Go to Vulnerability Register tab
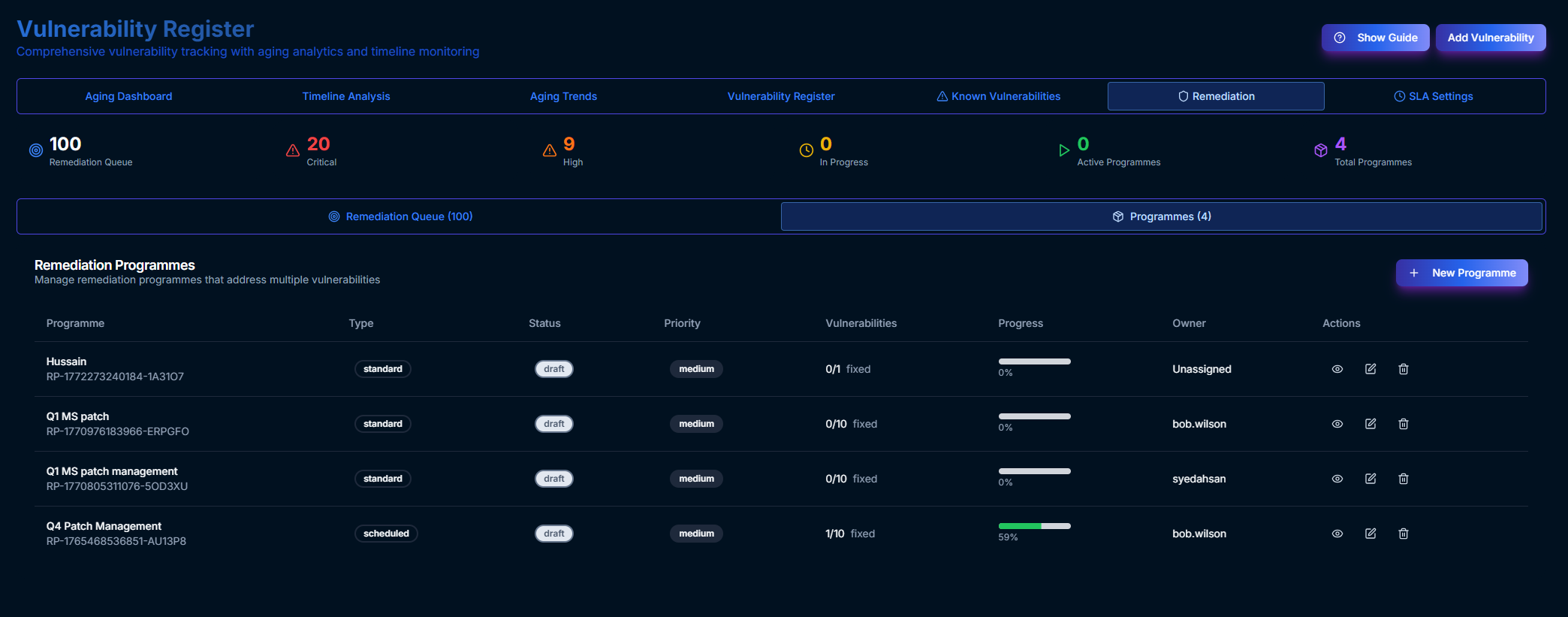 tap(781, 96)
